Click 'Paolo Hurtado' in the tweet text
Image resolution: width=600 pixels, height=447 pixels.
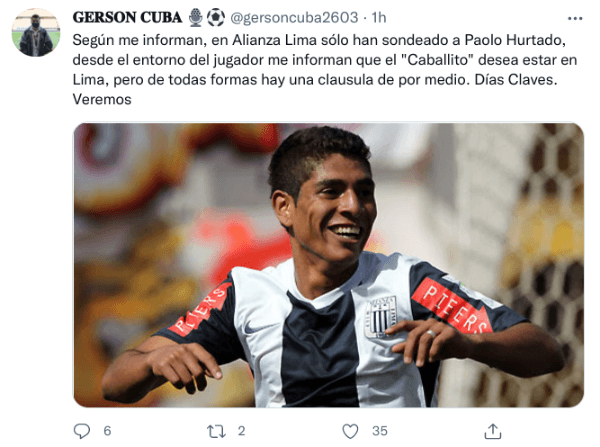pyautogui.click(x=515, y=40)
